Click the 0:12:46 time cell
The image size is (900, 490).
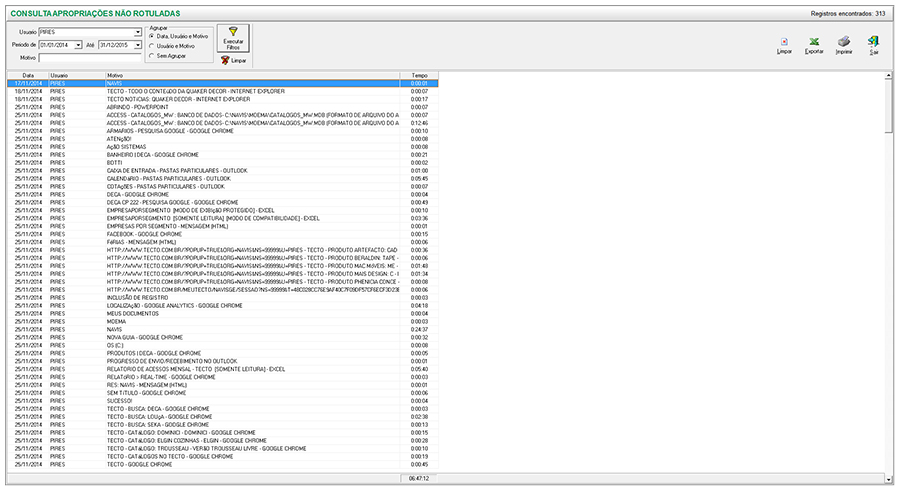tap(419, 123)
